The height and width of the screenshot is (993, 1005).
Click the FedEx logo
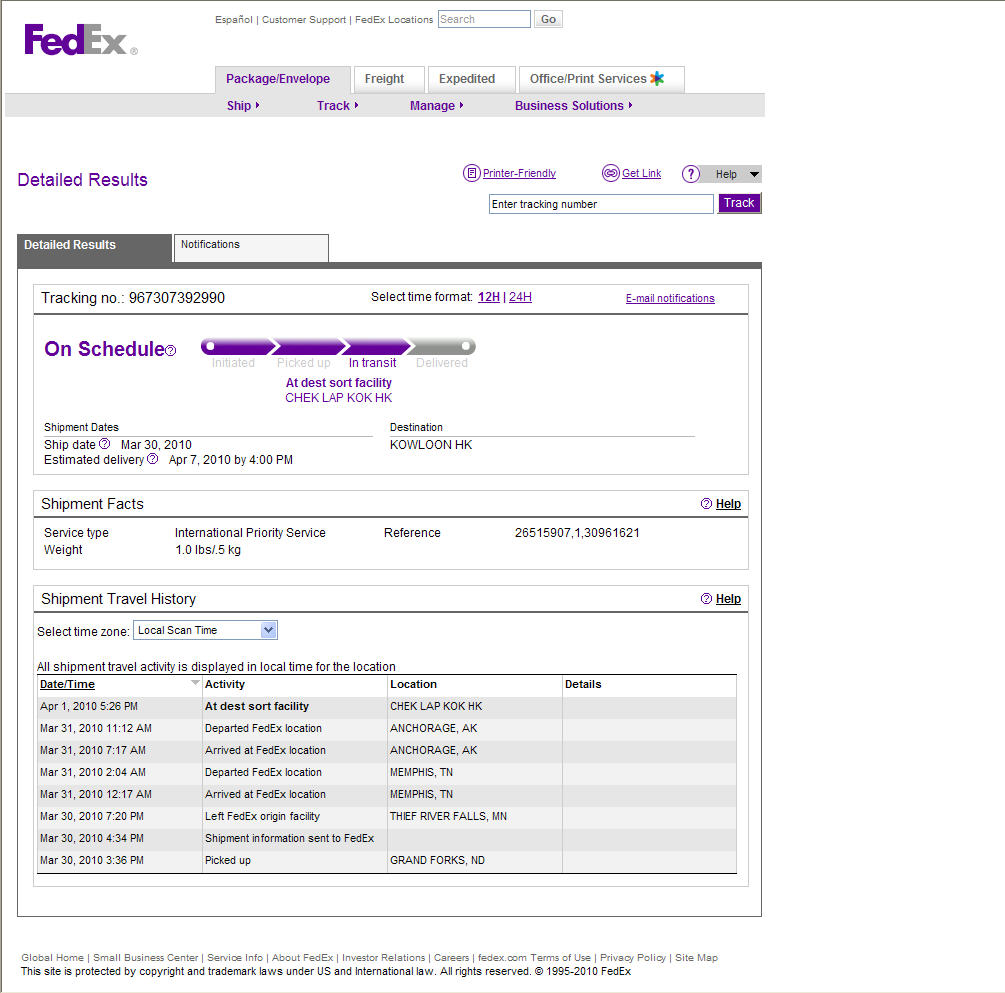coord(81,40)
